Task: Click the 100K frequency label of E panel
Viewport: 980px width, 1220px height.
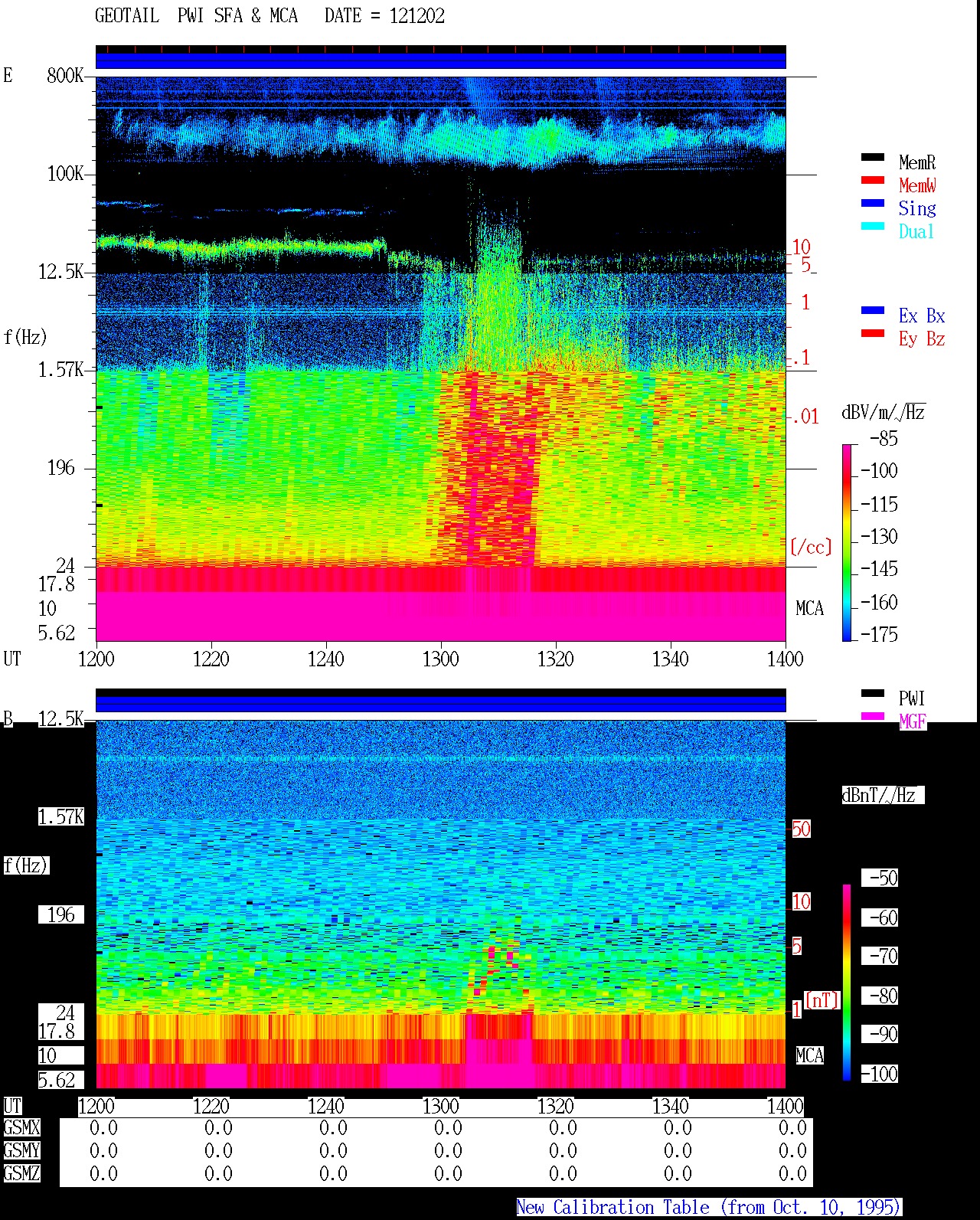Action: 65,173
